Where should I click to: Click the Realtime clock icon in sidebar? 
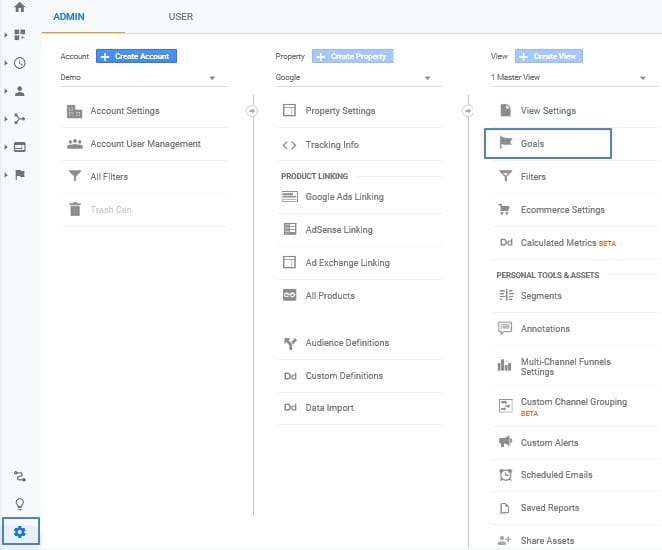(x=20, y=63)
